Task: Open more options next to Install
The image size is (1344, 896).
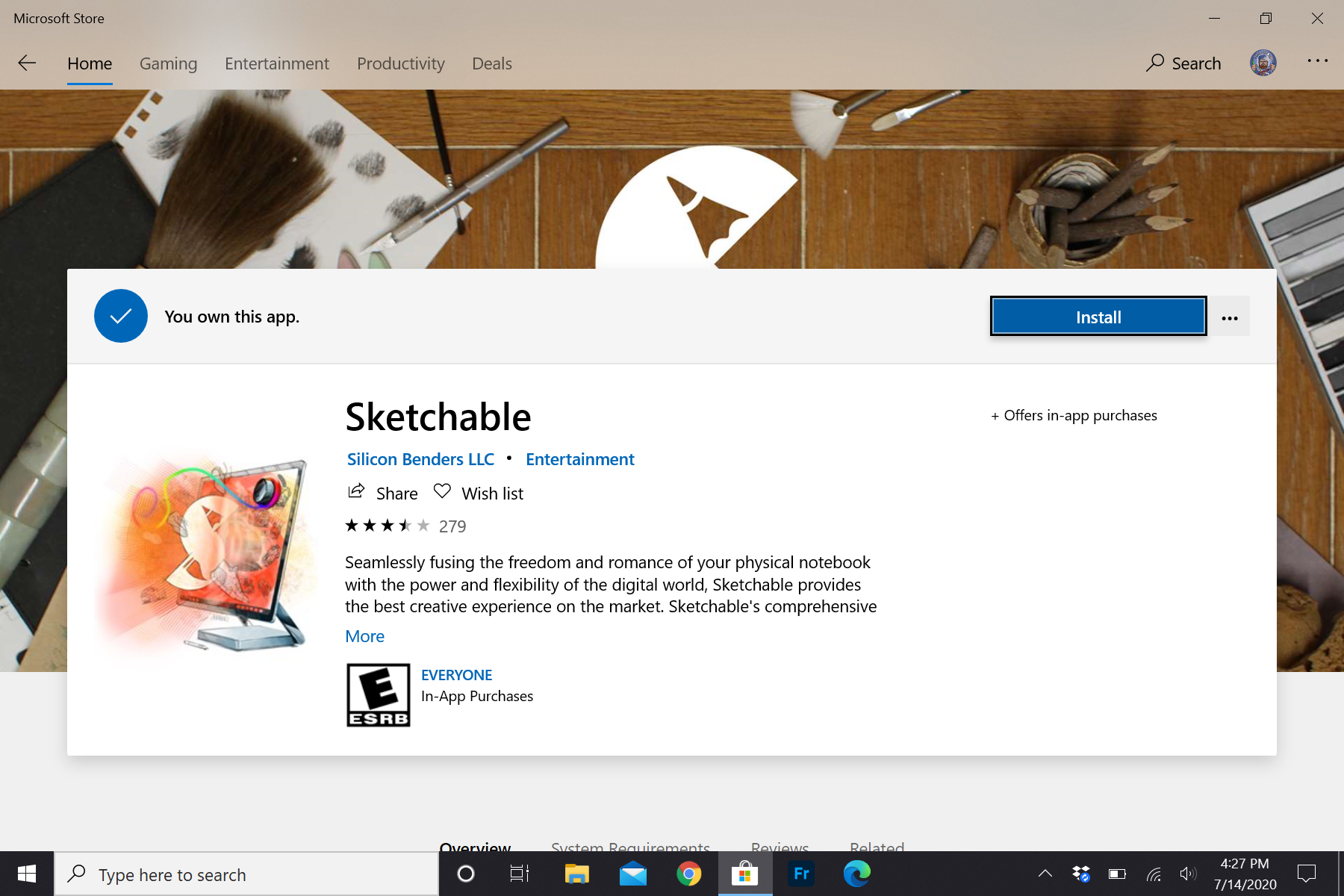Action: click(1230, 317)
